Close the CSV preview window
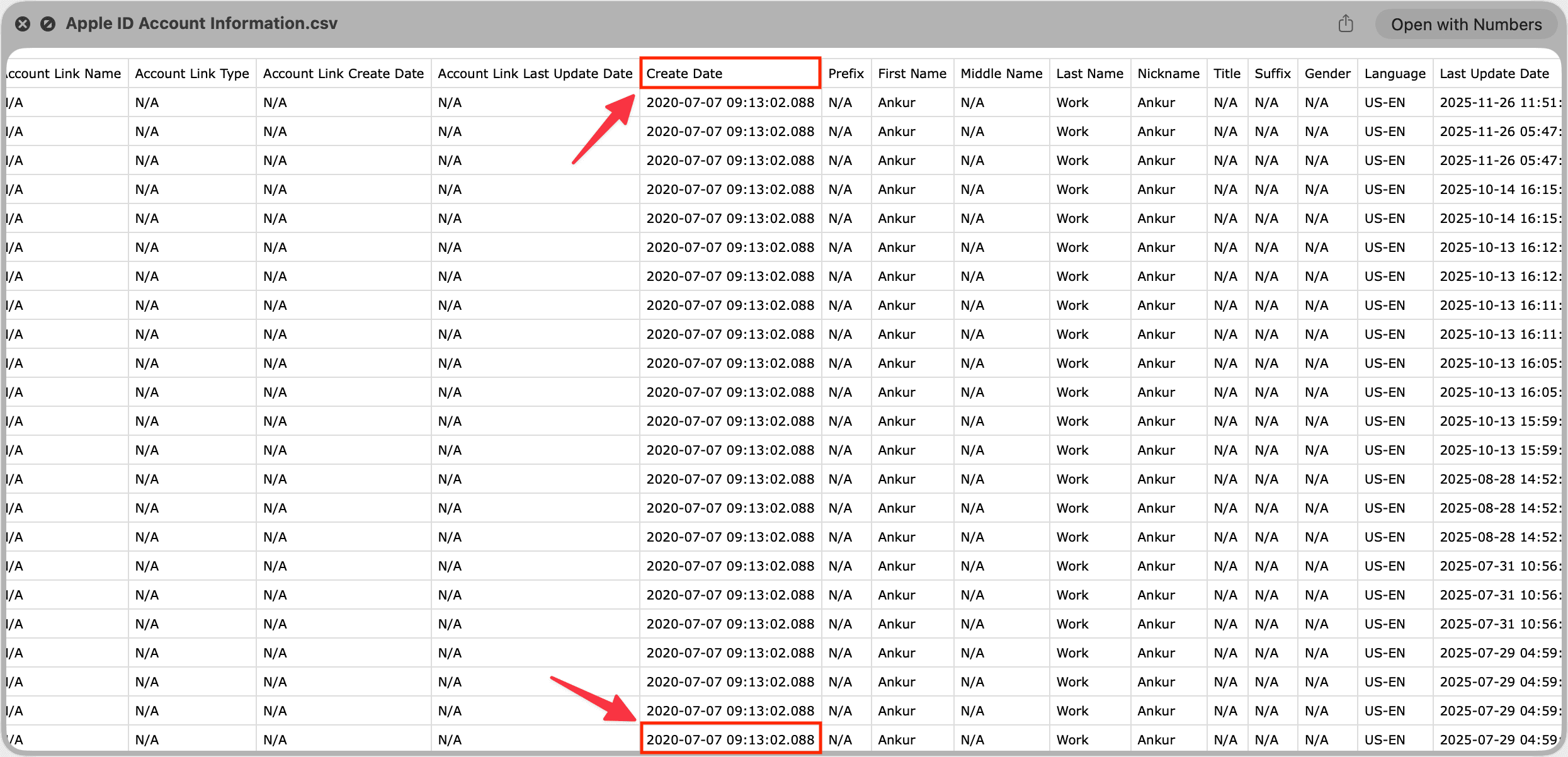Viewport: 1568px width, 757px height. point(23,23)
